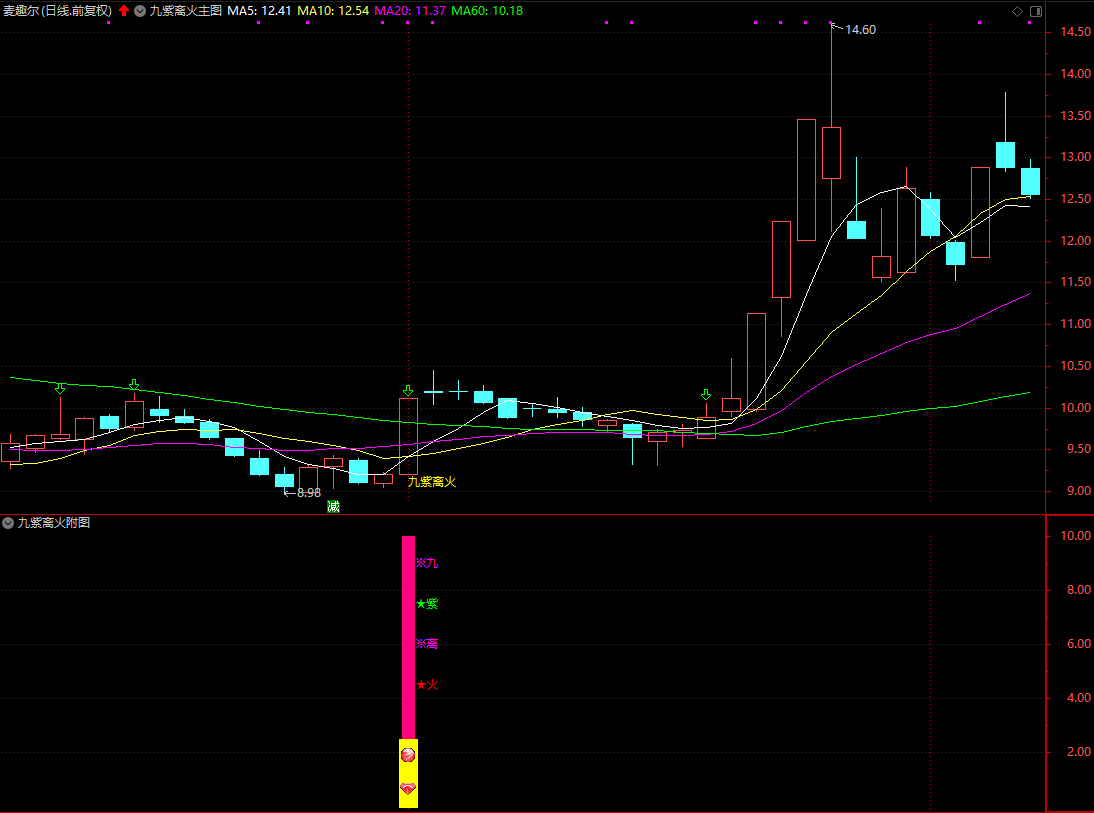Click the pink signal bar in the 九紫离火附图 panel

408,637
